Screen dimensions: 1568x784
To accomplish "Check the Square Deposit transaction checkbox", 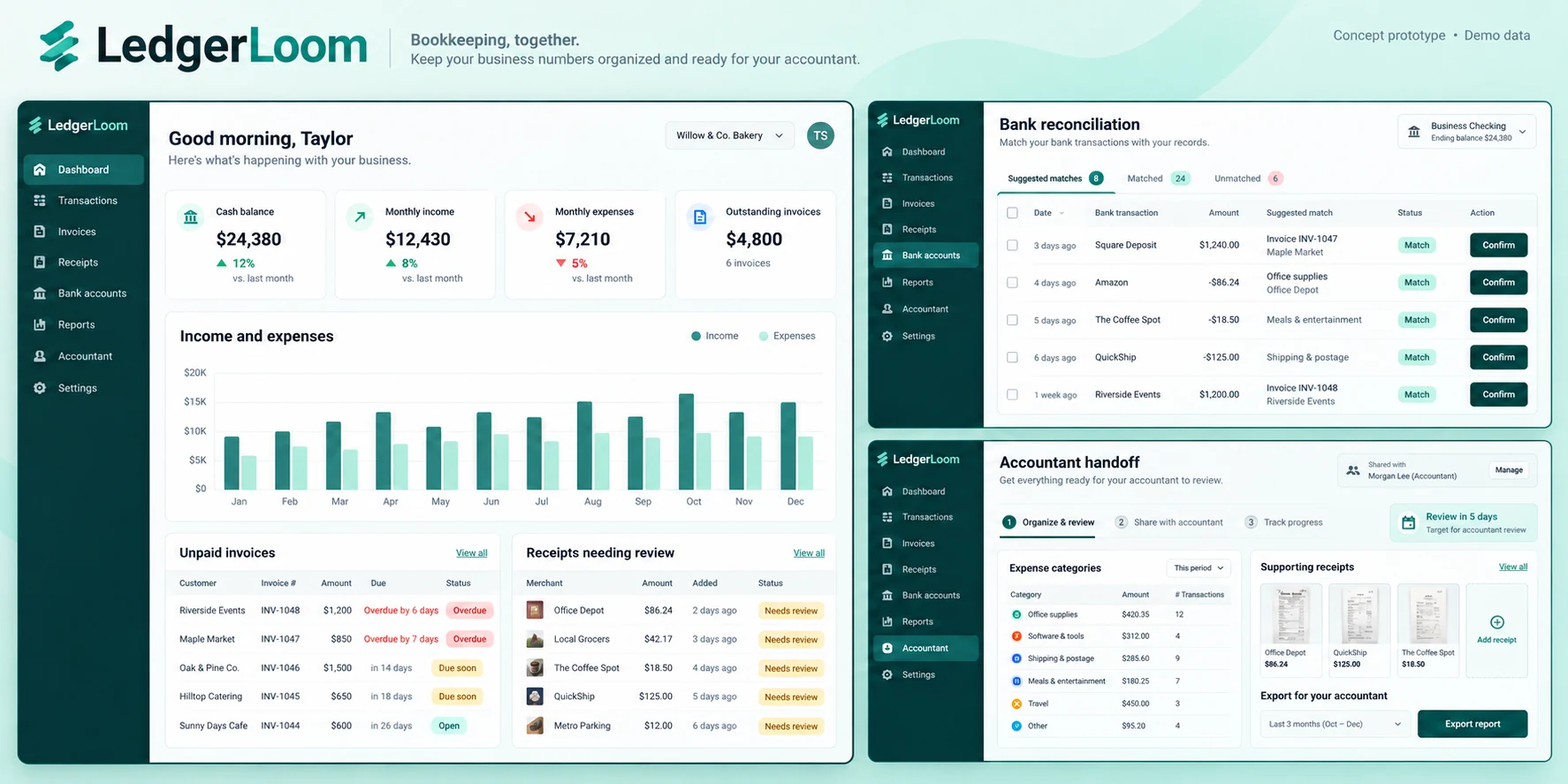I will click(x=1012, y=246).
